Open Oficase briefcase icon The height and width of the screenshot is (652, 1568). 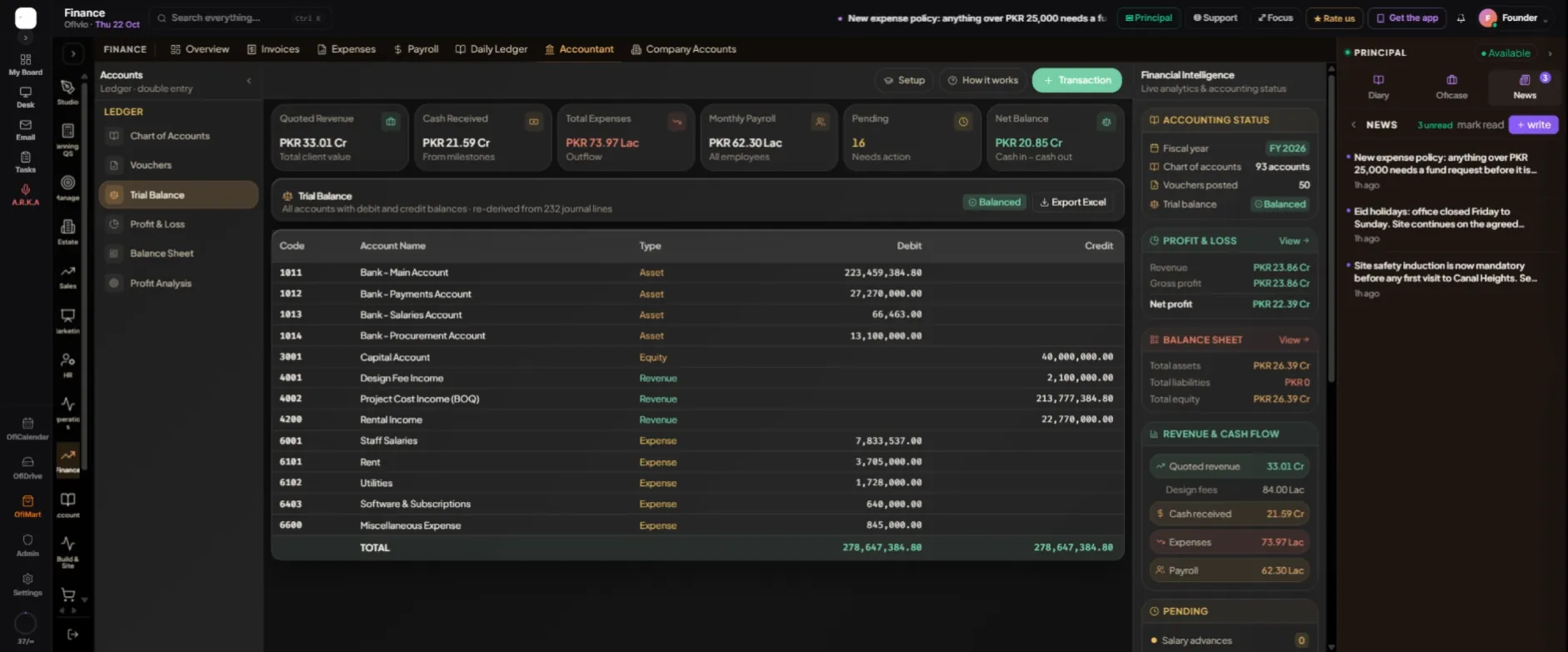pos(1451,86)
